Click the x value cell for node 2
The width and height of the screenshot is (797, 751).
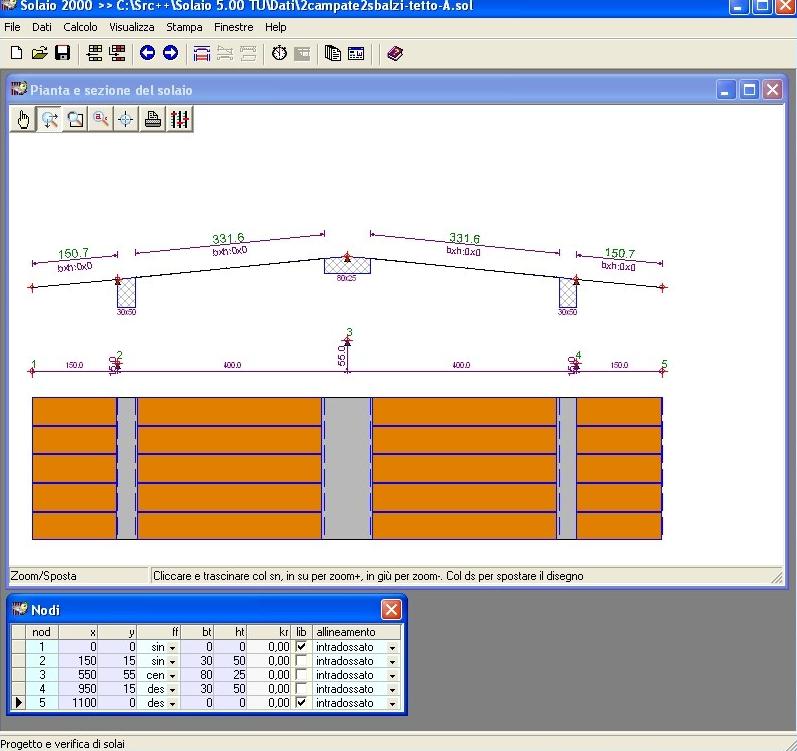point(78,661)
